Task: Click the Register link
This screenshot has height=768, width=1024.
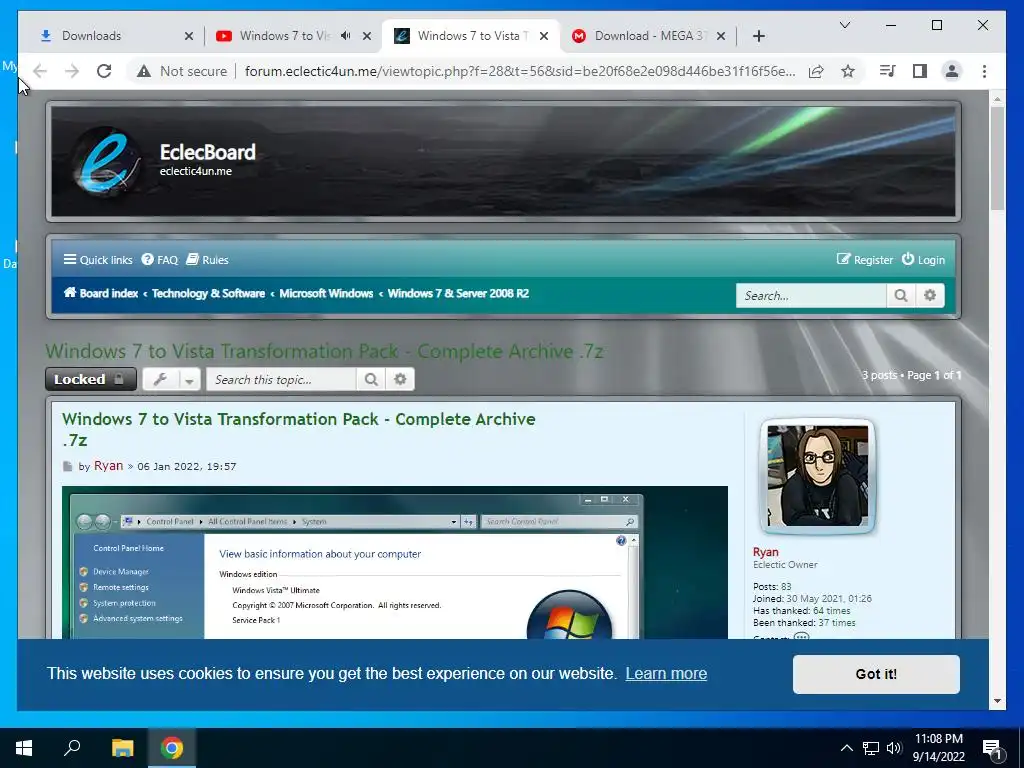Action: [x=865, y=260]
